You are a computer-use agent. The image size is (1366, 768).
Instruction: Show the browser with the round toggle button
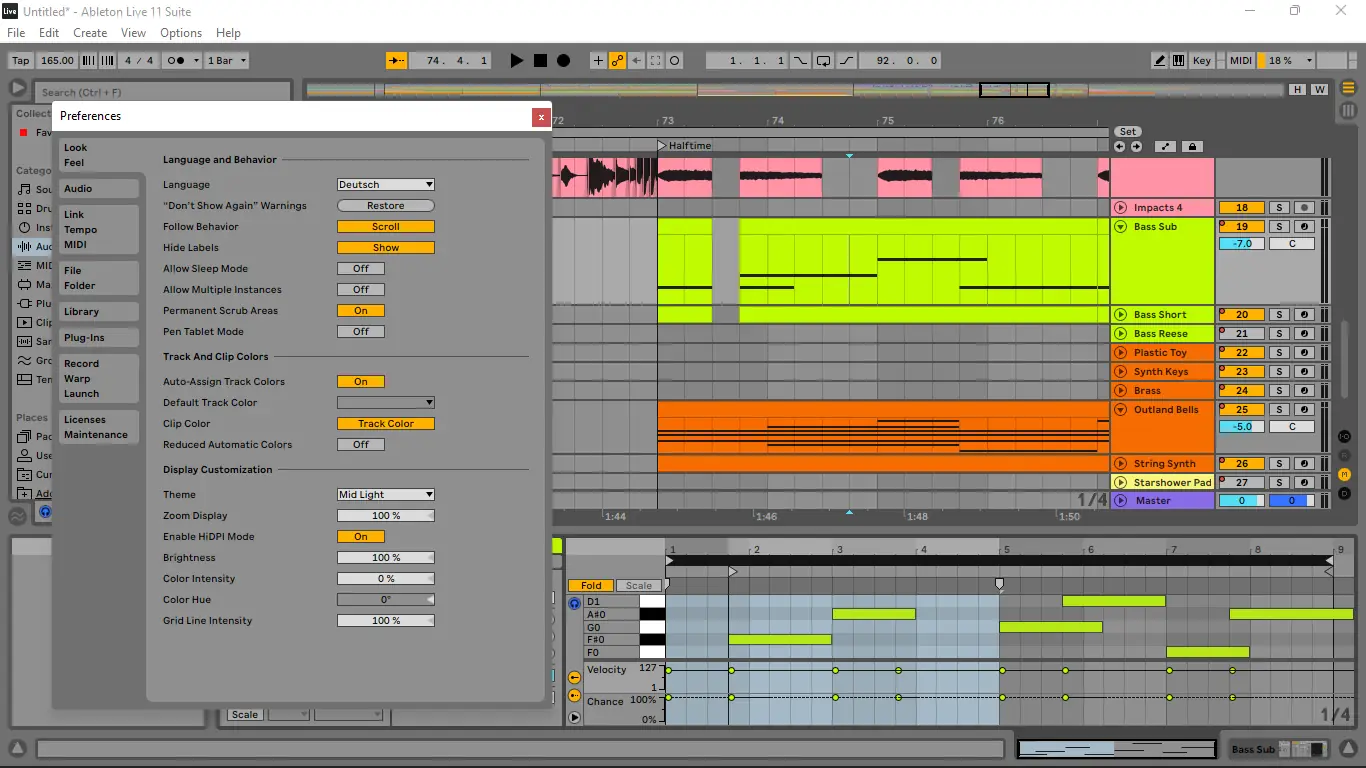17,88
